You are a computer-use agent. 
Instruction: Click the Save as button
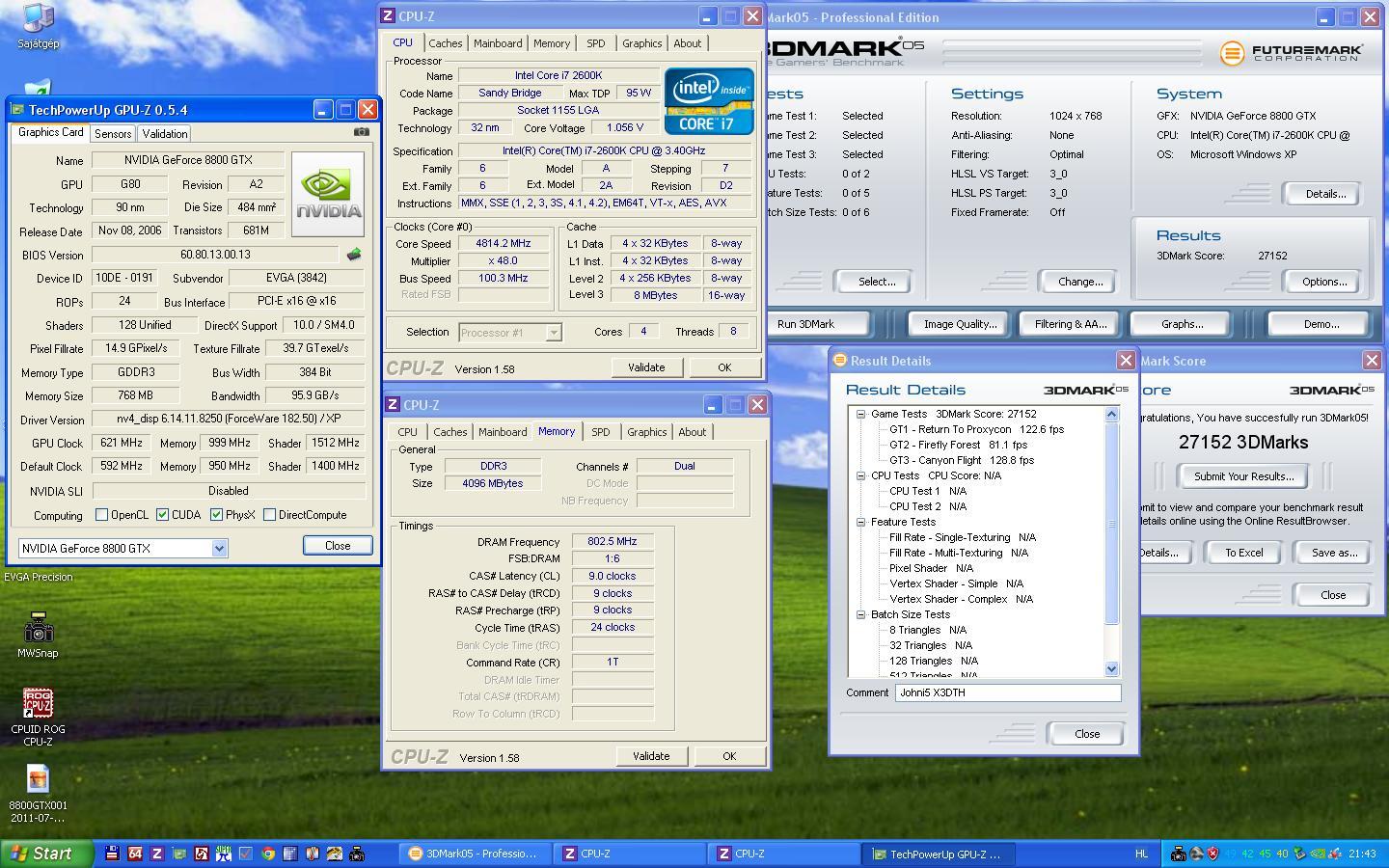pyautogui.click(x=1335, y=553)
